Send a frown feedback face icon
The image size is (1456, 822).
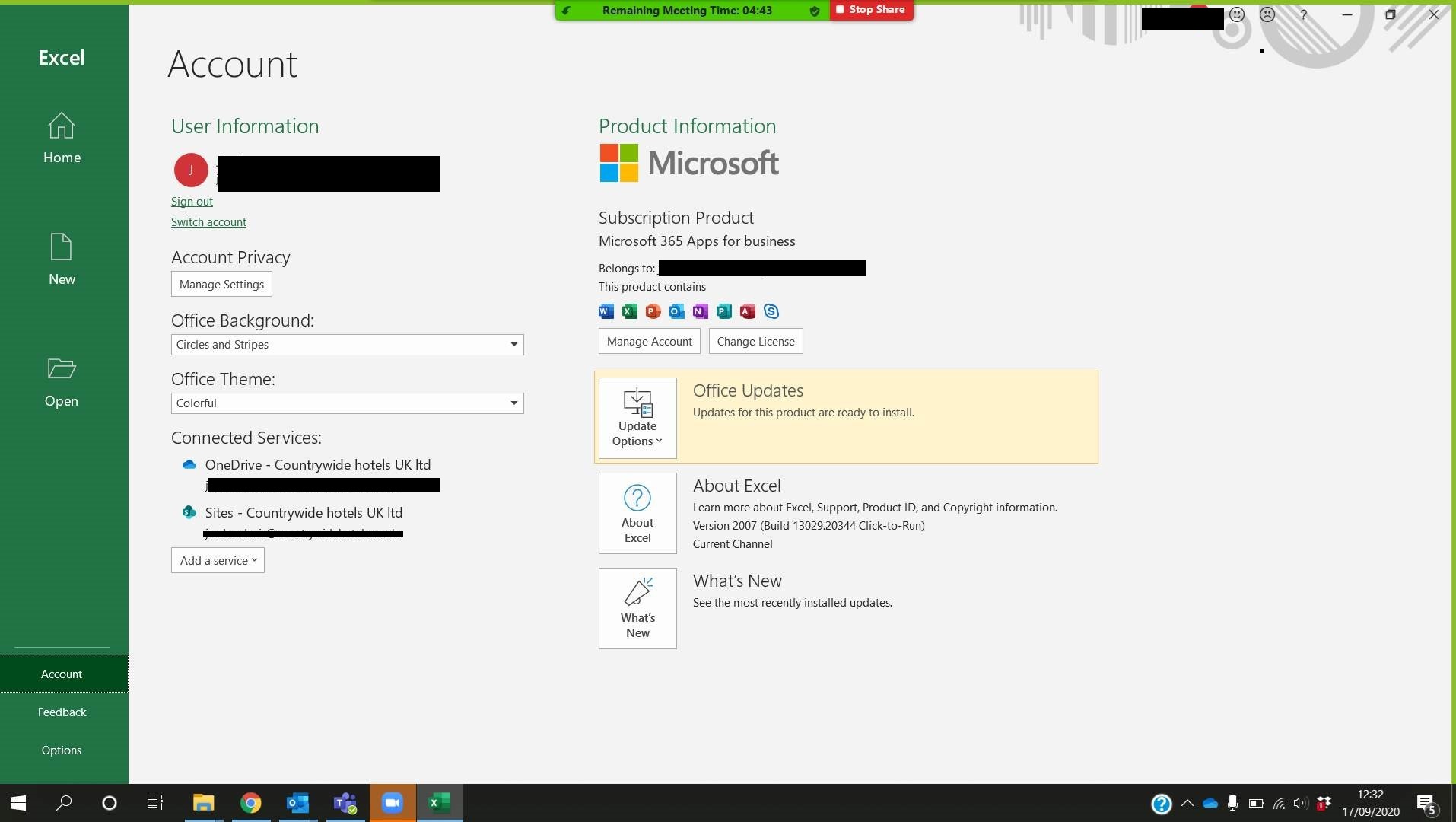(1267, 14)
